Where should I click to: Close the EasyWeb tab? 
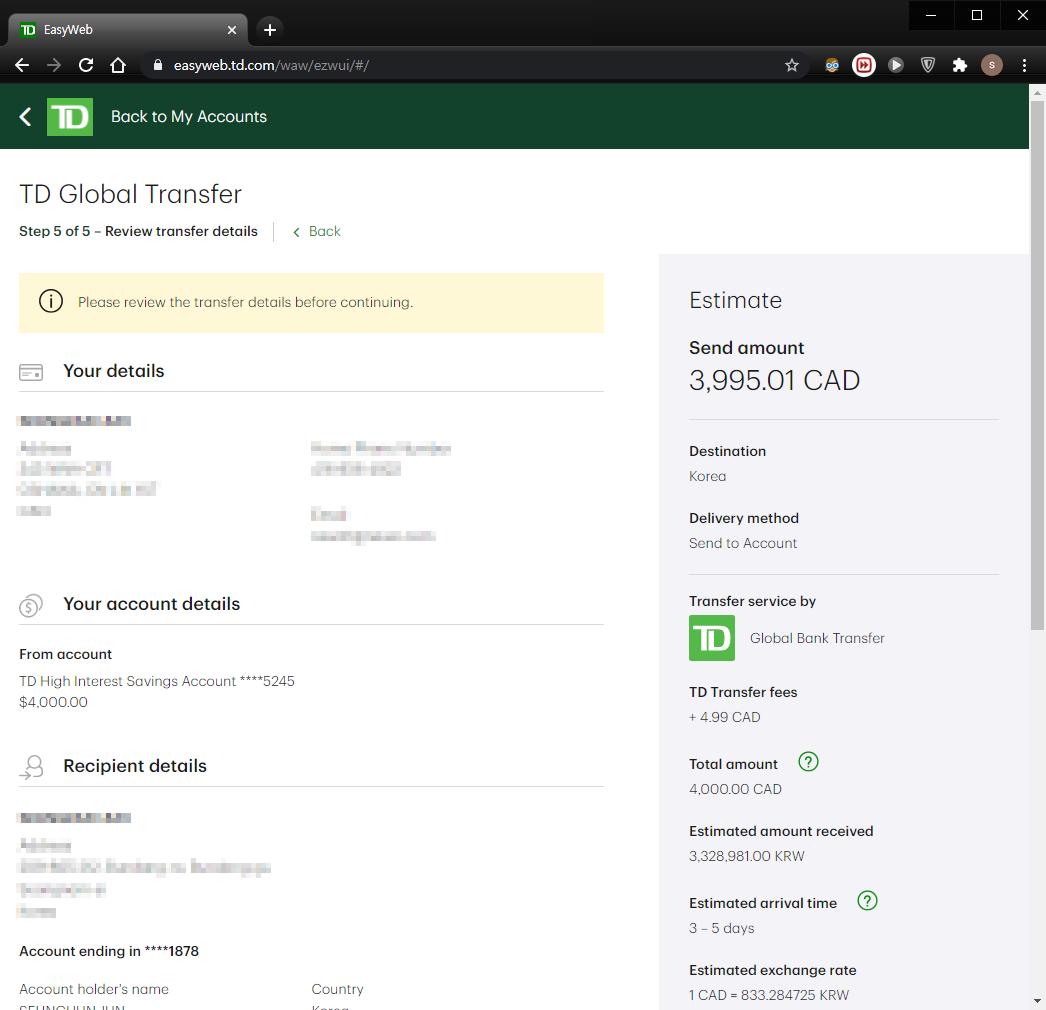[x=232, y=30]
